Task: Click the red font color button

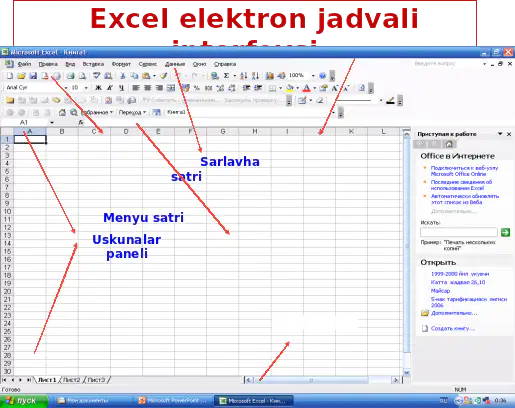Action: click(x=307, y=88)
